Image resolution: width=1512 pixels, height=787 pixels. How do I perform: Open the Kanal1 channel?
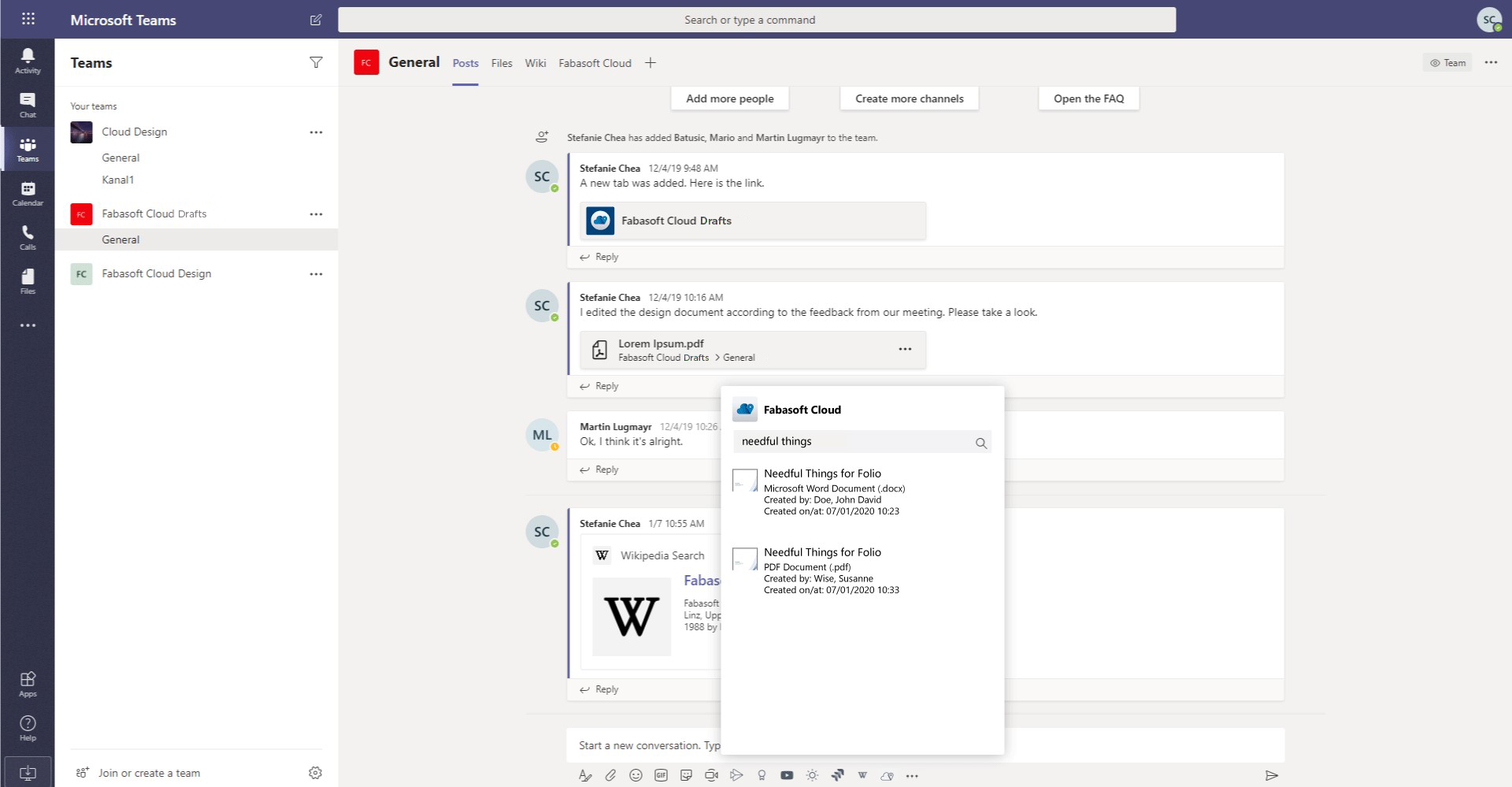click(x=118, y=180)
